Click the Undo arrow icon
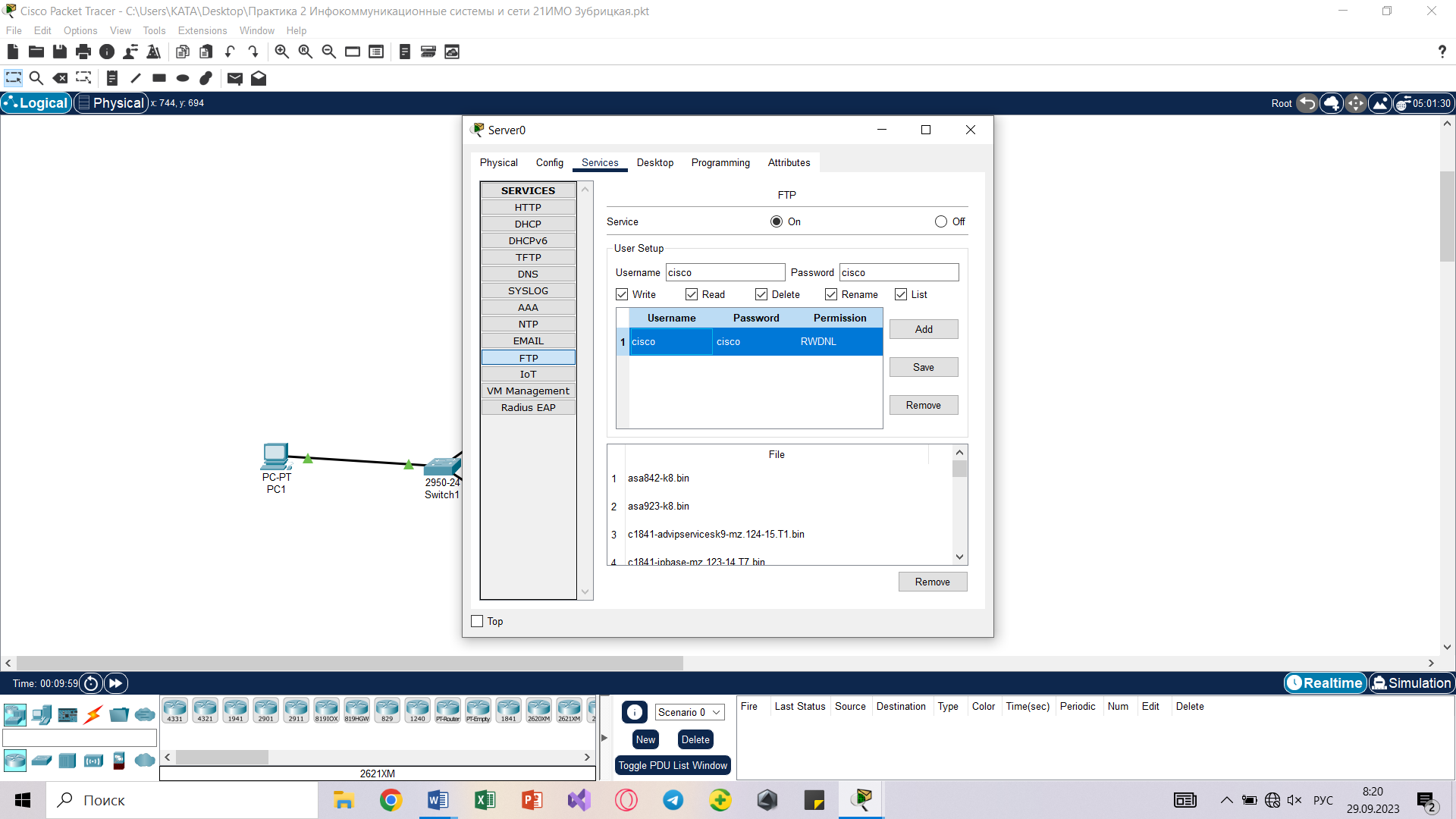The width and height of the screenshot is (1456, 819). tap(230, 52)
